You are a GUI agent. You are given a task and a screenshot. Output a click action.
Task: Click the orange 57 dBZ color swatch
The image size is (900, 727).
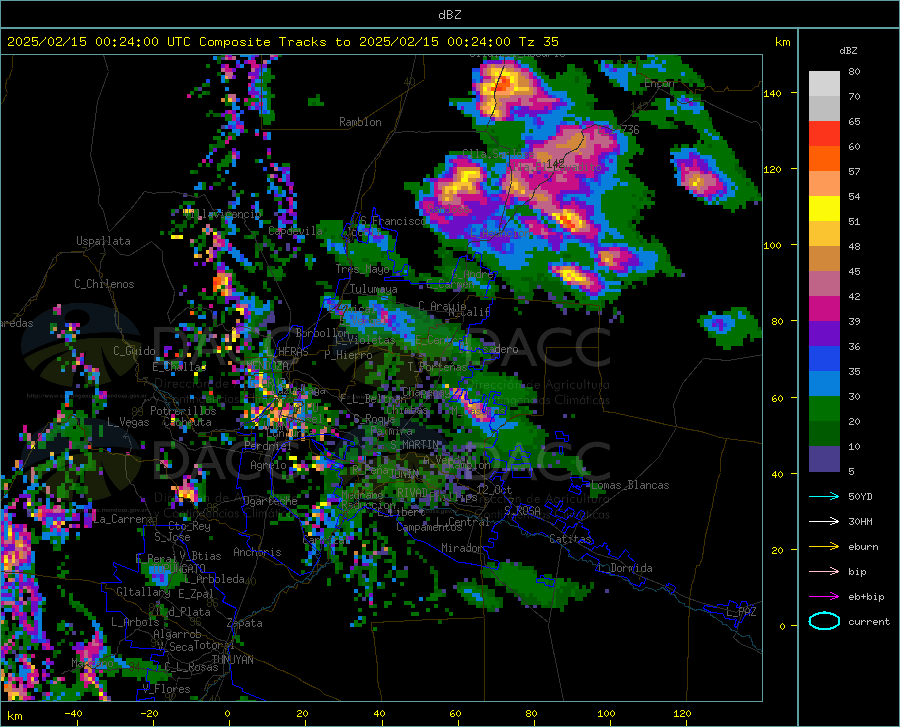coord(824,159)
